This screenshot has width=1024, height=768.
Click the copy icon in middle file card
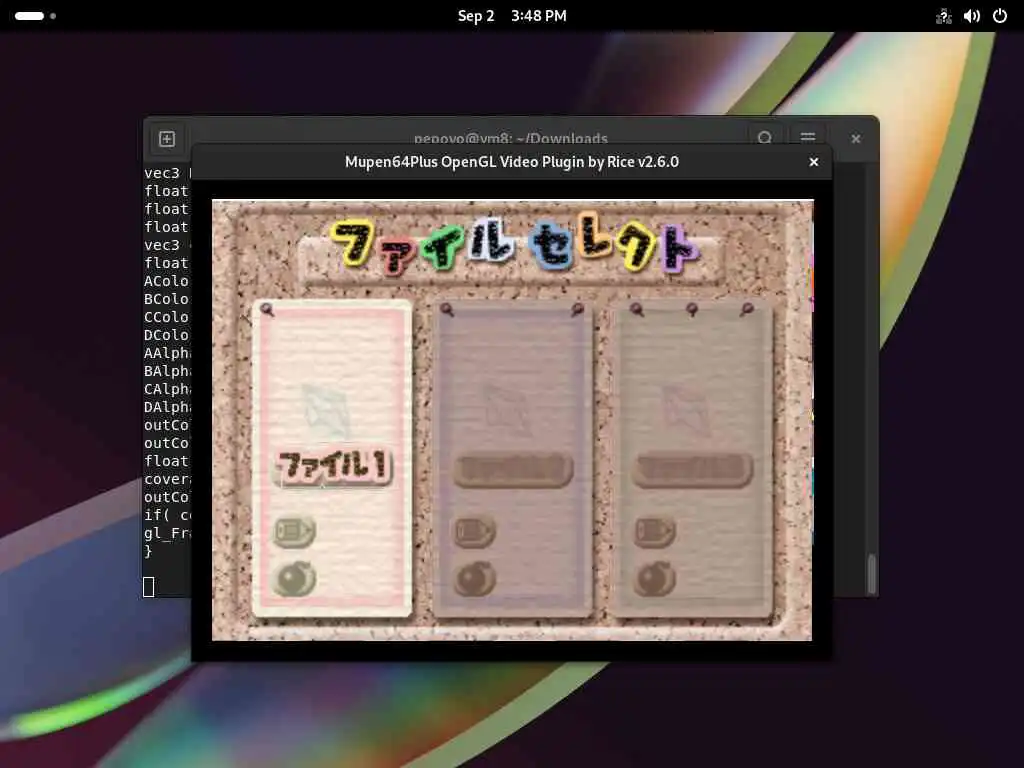pyautogui.click(x=475, y=531)
